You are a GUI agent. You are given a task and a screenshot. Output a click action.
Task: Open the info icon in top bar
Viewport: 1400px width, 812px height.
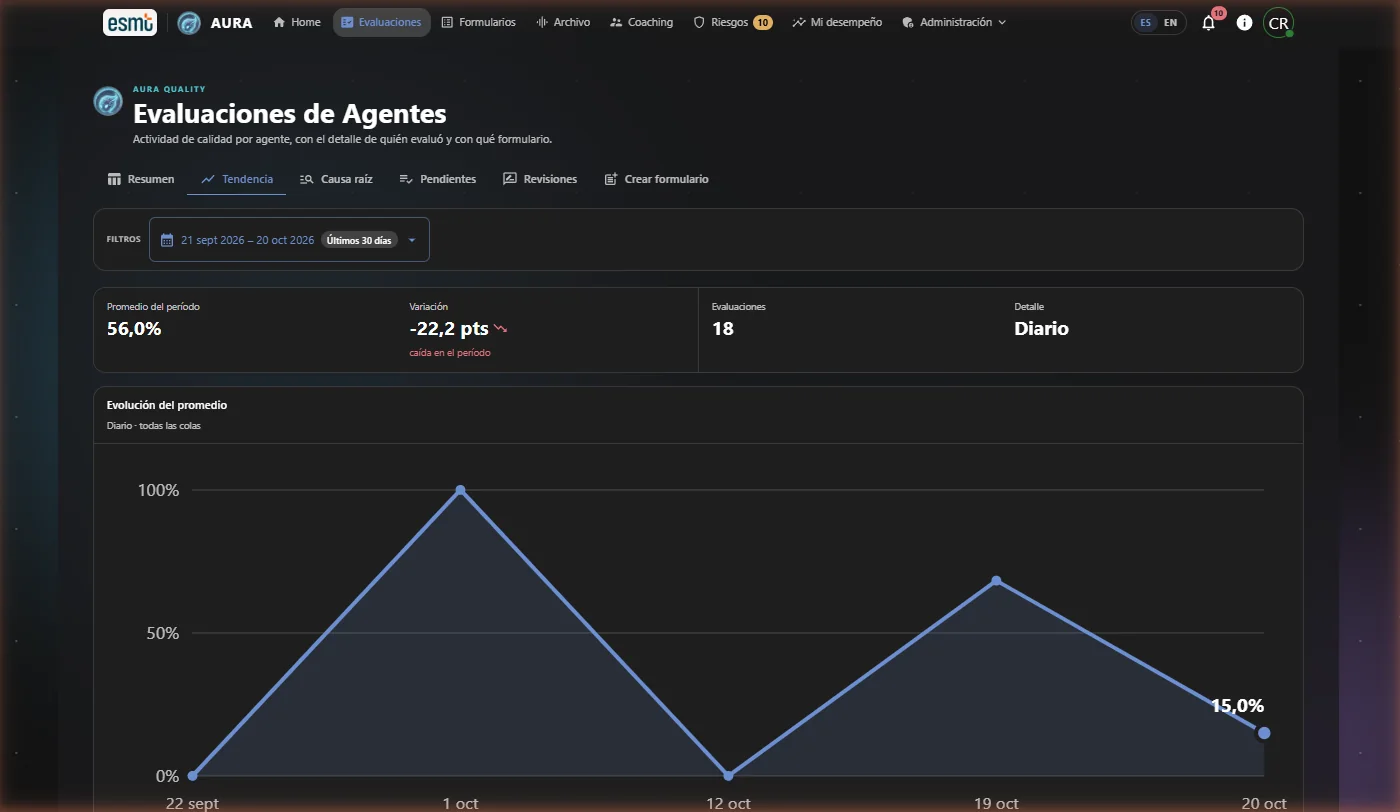[x=1244, y=22]
